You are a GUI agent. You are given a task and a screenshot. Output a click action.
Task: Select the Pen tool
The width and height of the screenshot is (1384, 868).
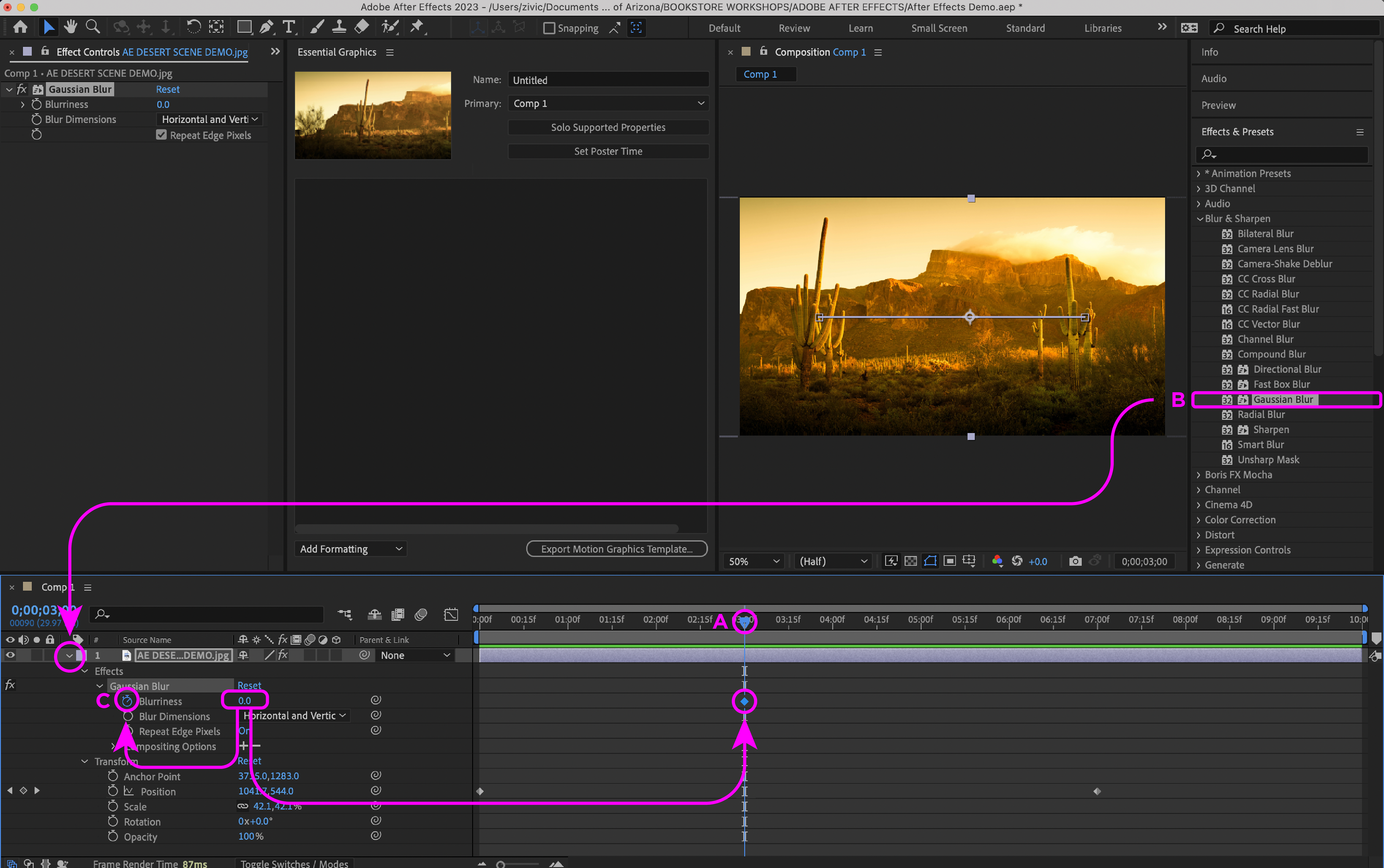(x=266, y=27)
